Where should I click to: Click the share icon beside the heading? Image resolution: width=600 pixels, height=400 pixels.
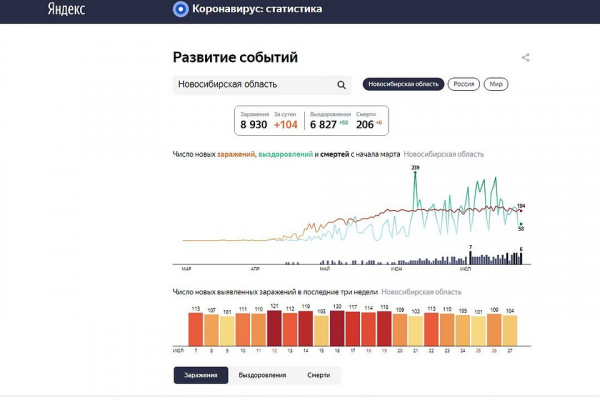[526, 58]
